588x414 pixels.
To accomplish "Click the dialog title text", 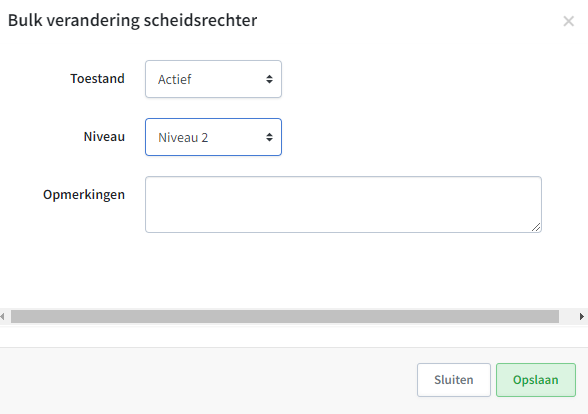I will click(132, 21).
